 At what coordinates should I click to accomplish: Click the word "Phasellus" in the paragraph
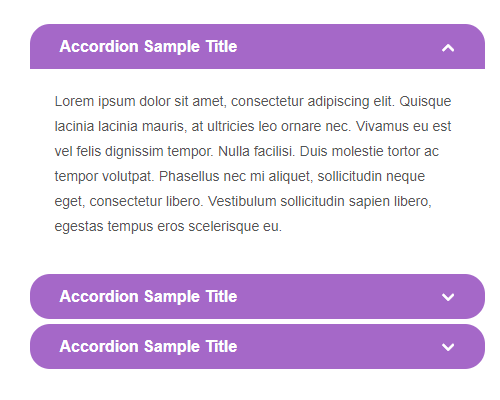pyautogui.click(x=189, y=176)
